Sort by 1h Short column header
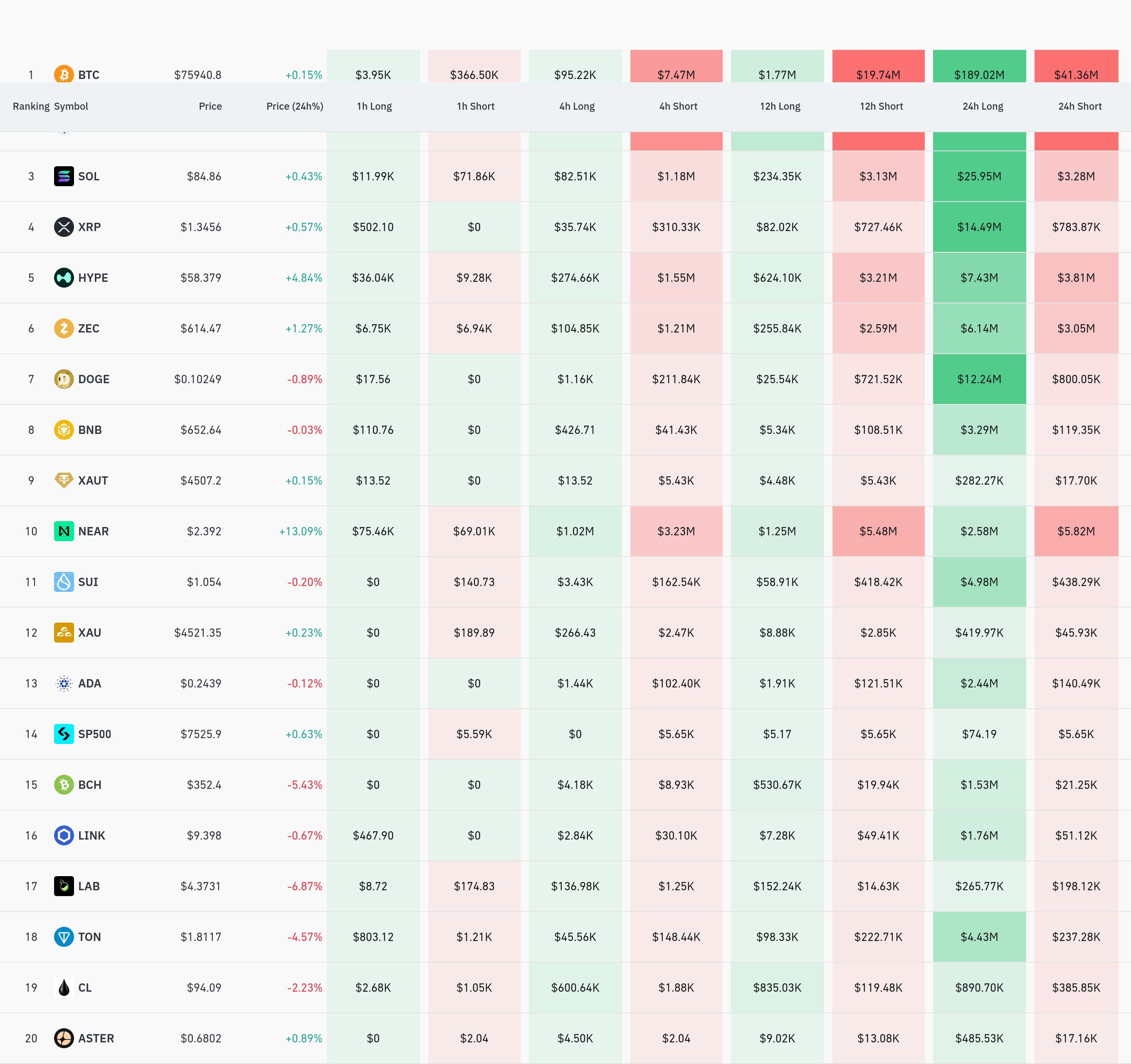 tap(476, 106)
